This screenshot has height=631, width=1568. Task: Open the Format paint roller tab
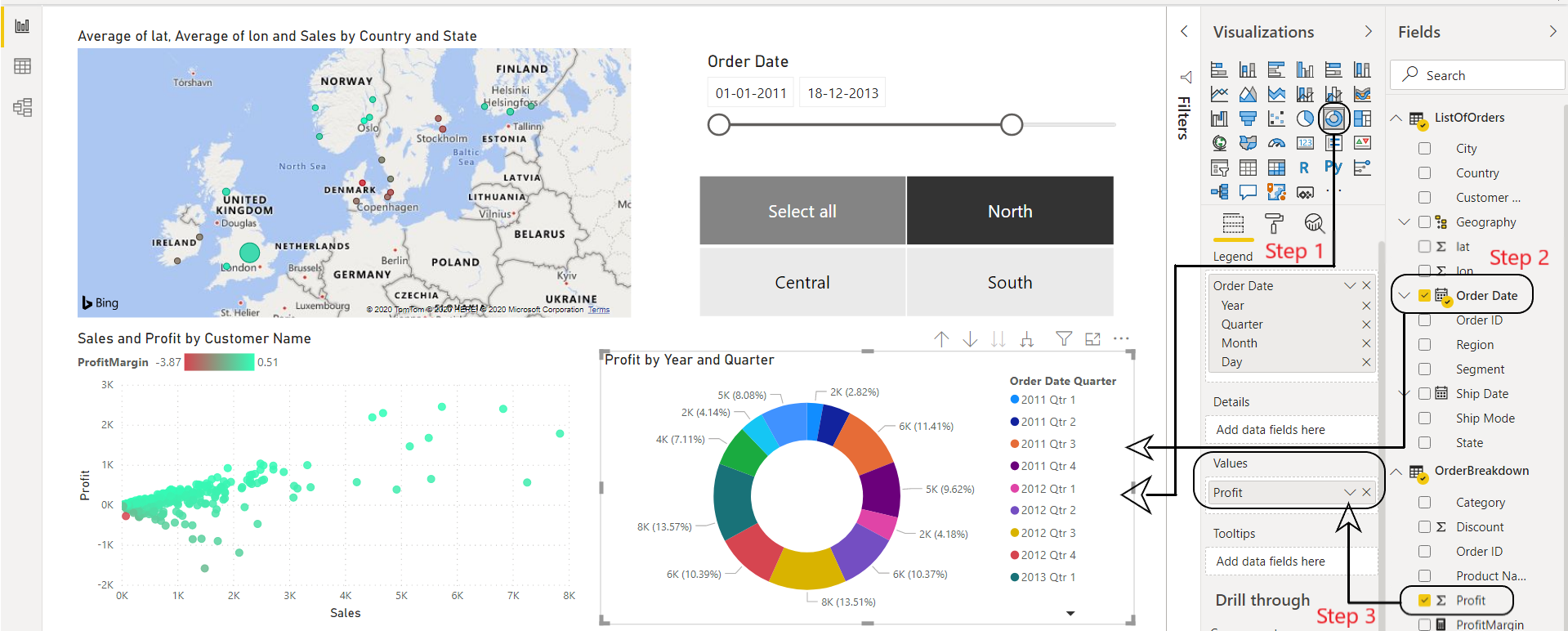(1274, 223)
